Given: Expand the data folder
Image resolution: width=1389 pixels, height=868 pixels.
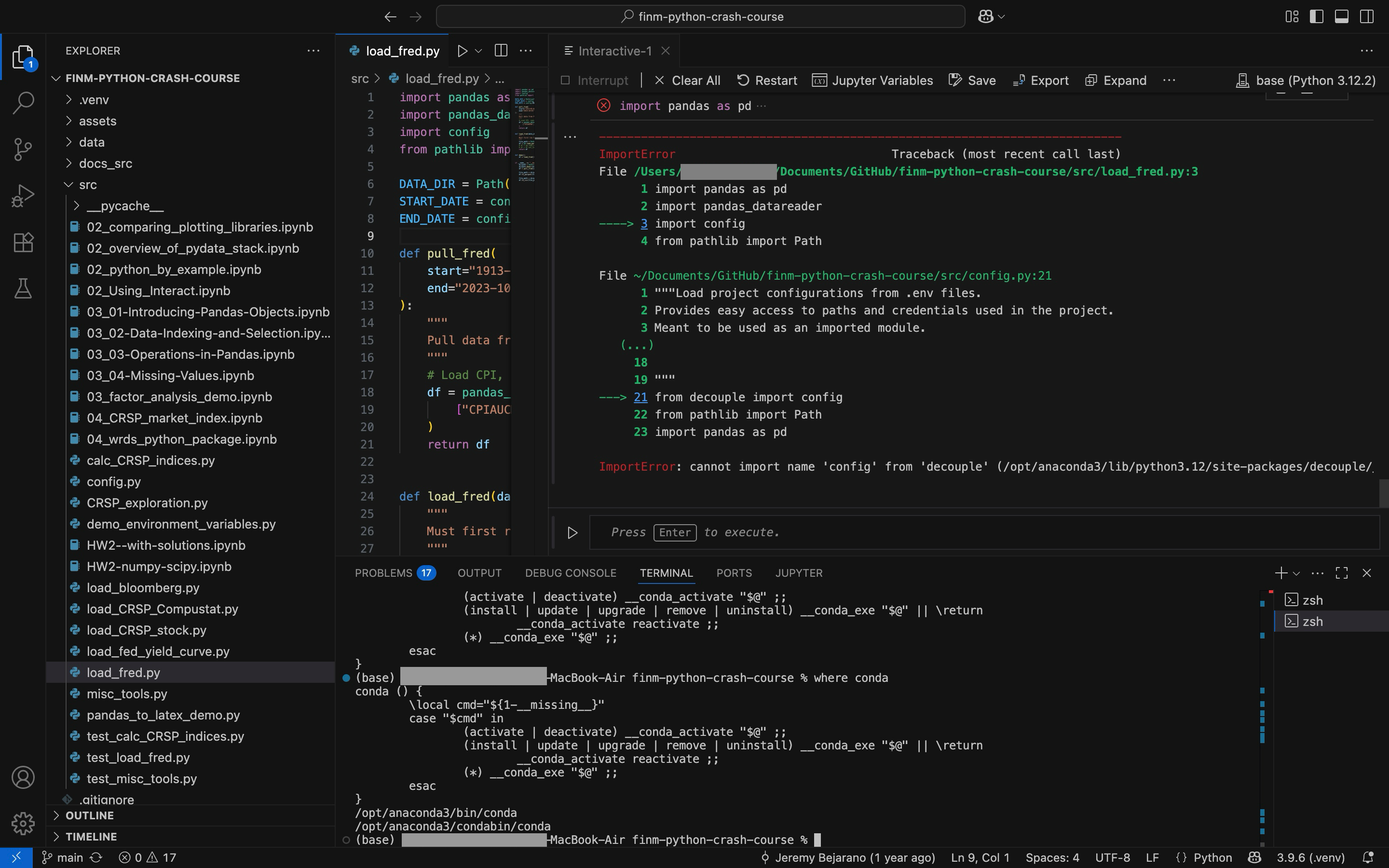Looking at the screenshot, I should pos(69,142).
